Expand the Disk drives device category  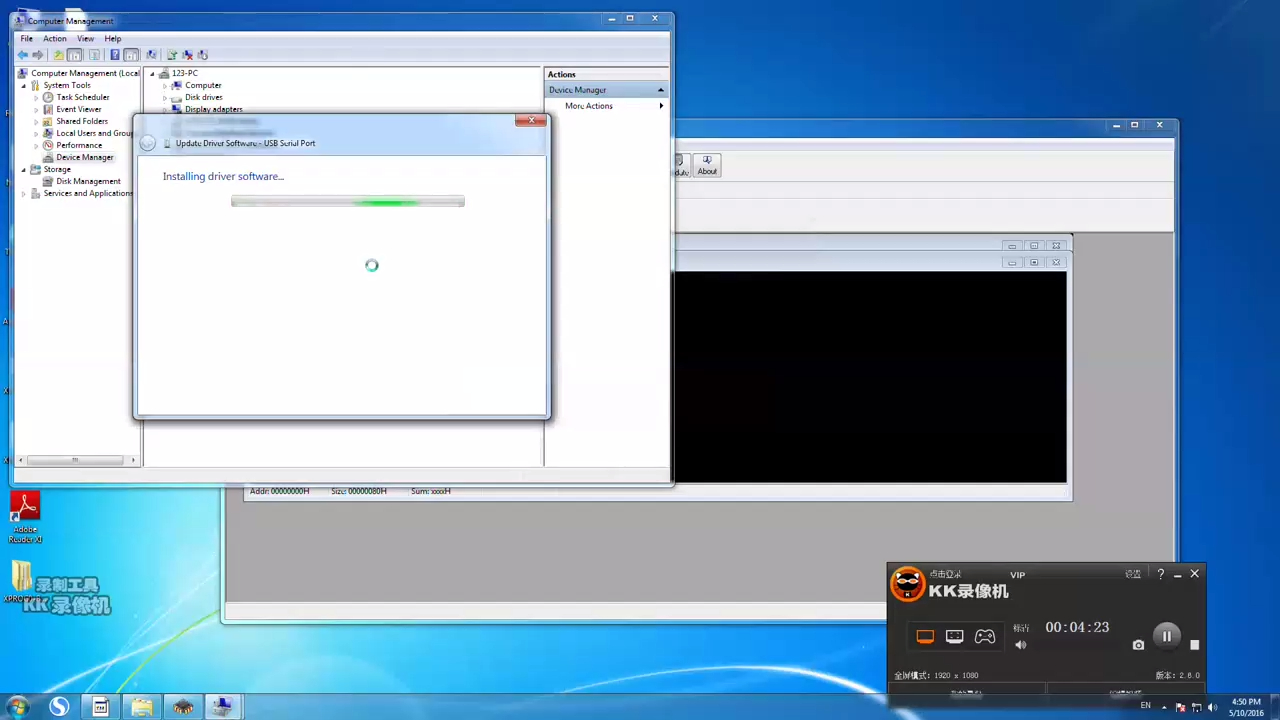click(x=165, y=97)
